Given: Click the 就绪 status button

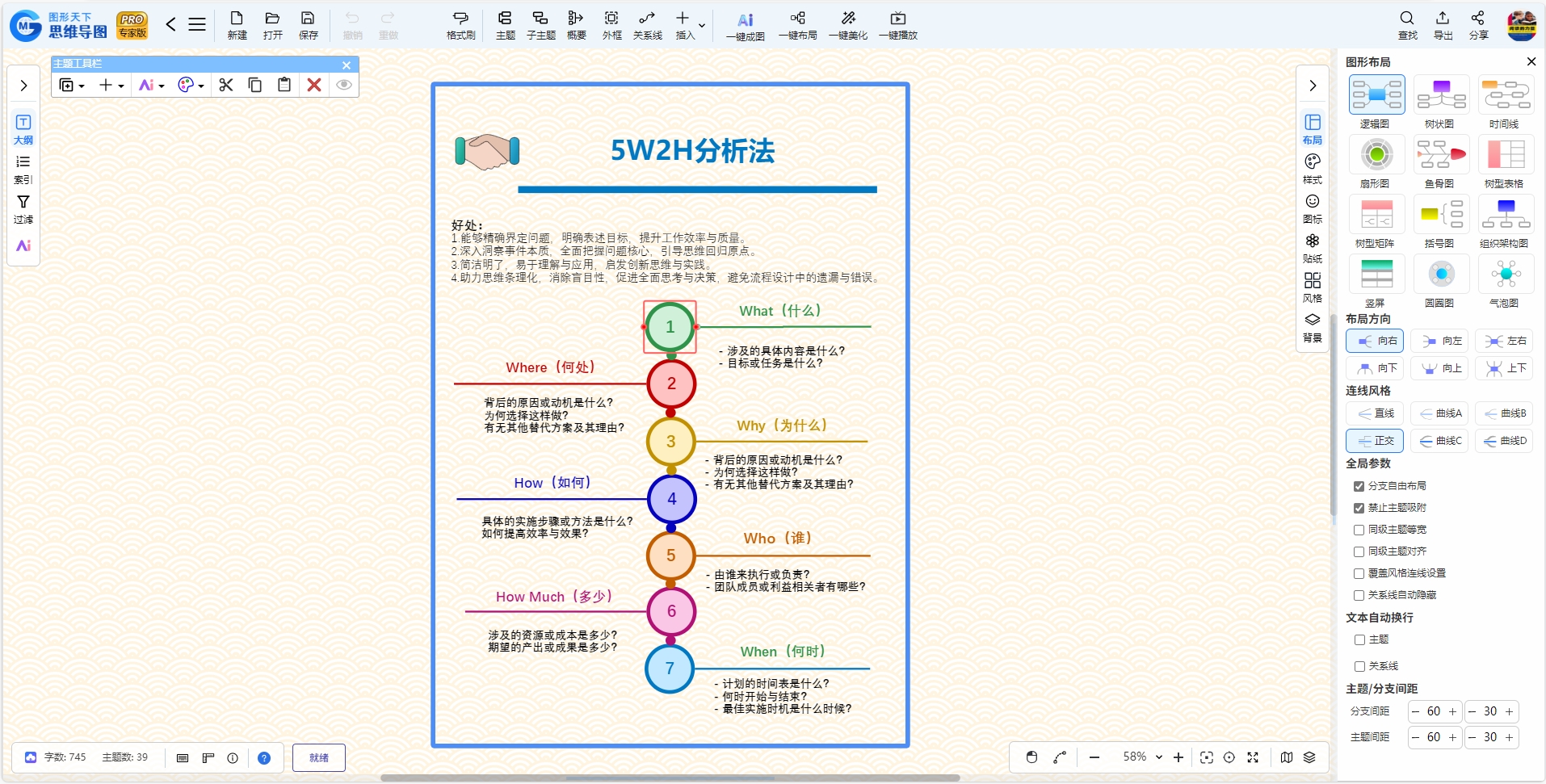Looking at the screenshot, I should (x=319, y=758).
